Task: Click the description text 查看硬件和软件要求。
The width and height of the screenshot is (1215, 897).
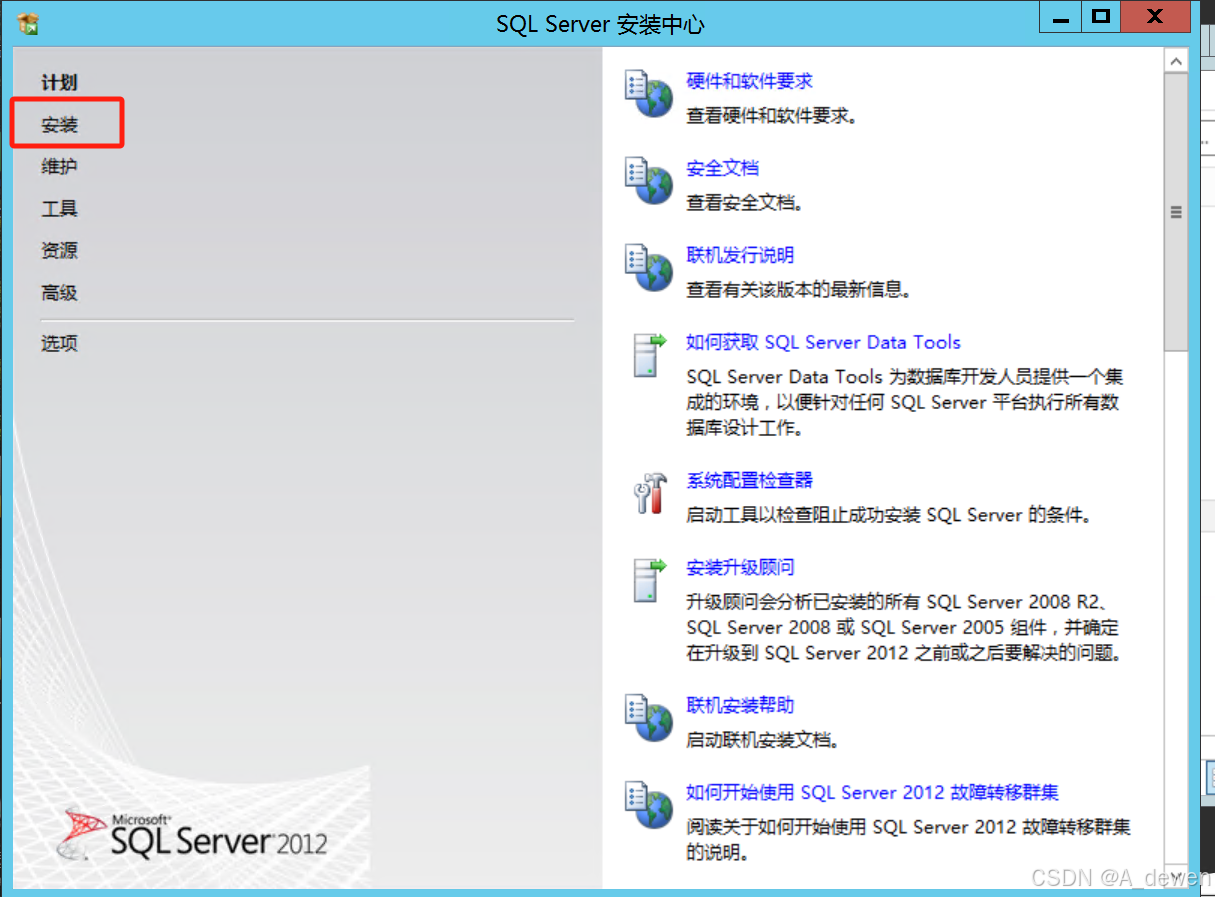Action: coord(772,116)
